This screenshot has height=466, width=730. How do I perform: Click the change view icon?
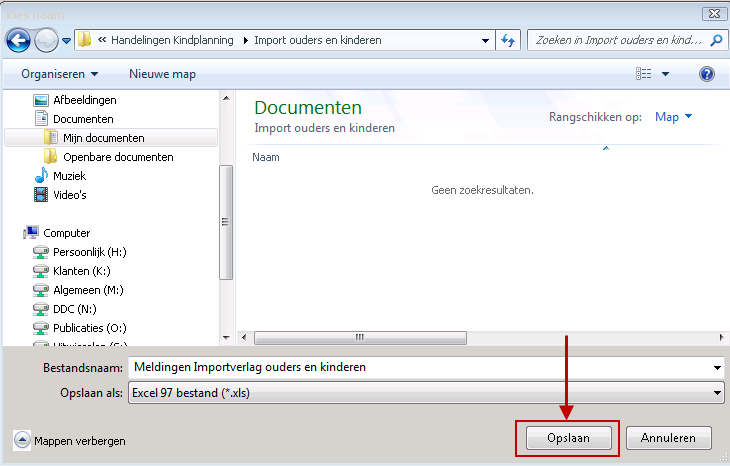point(645,74)
